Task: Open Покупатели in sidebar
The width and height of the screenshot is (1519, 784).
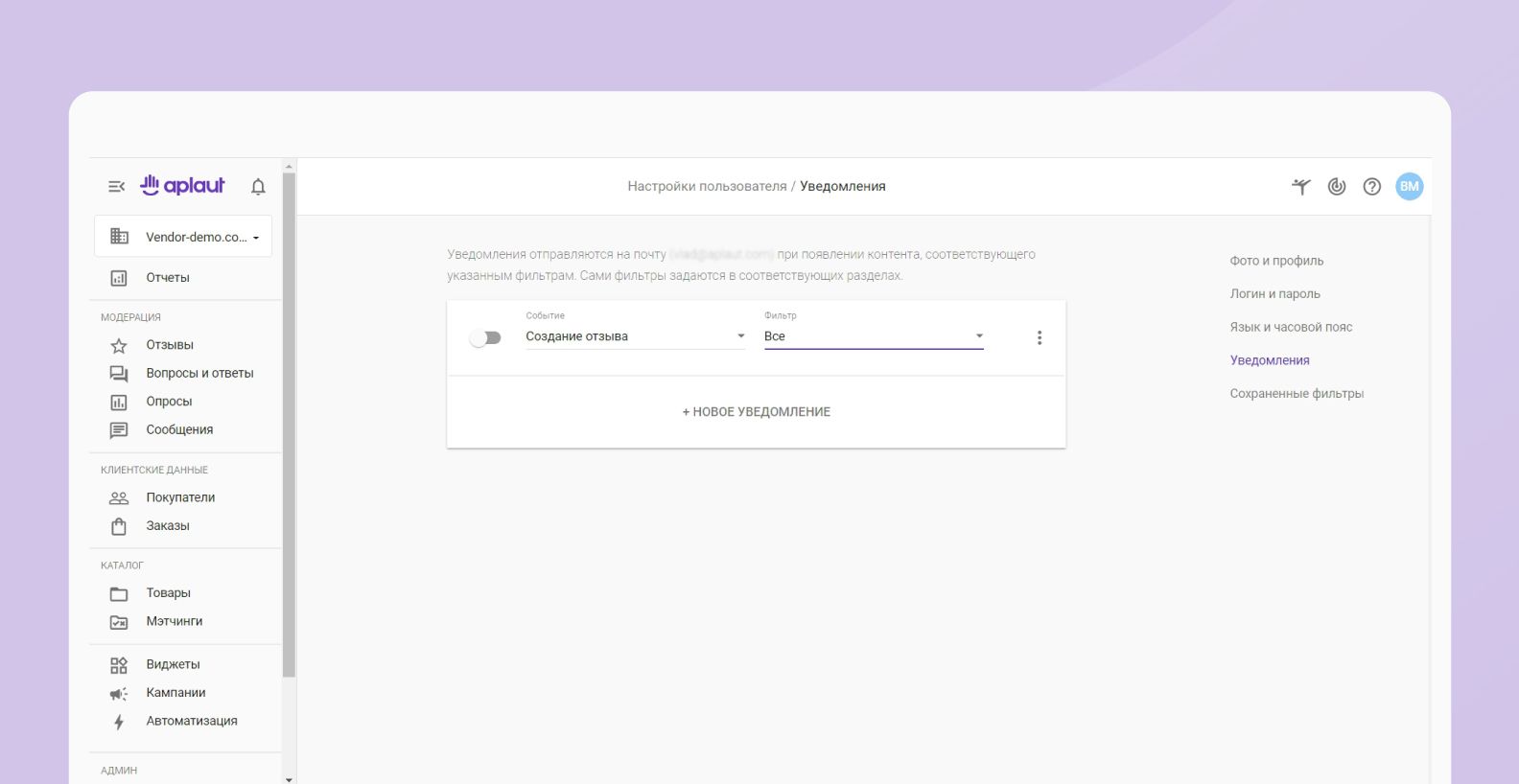Action: [180, 497]
